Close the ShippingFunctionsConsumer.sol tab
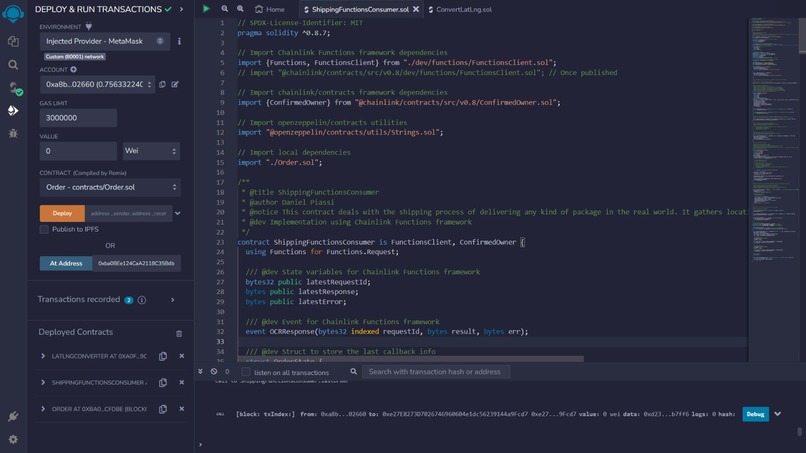 416,9
